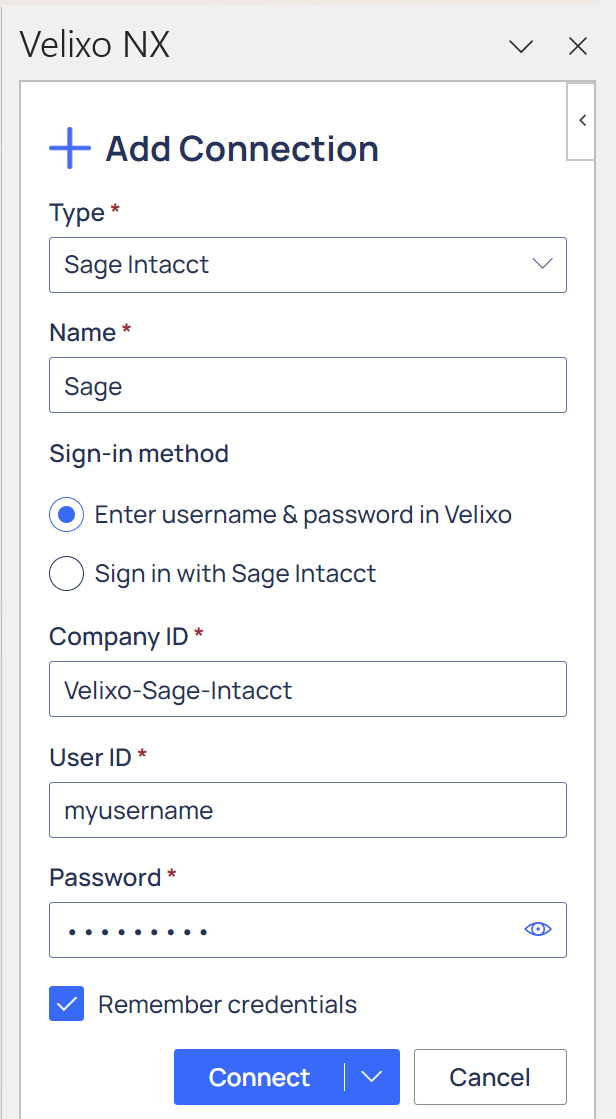Image resolution: width=616 pixels, height=1119 pixels.
Task: Click the Cancel button
Action: [490, 1077]
